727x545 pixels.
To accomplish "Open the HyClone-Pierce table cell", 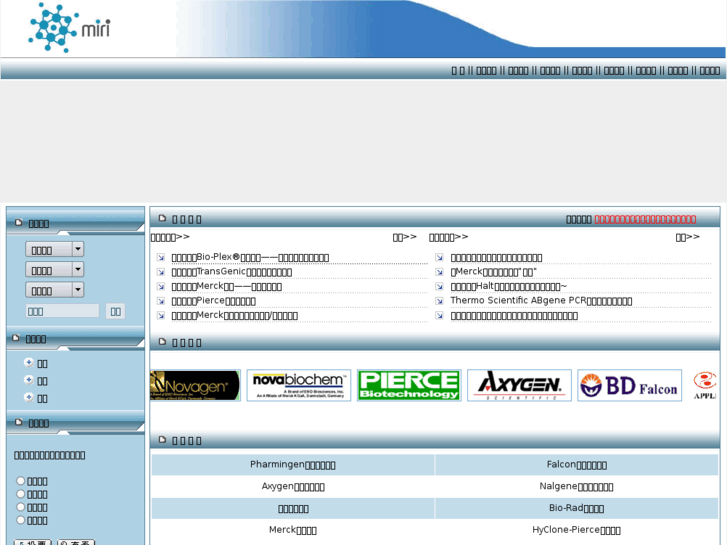I will coord(576,530).
